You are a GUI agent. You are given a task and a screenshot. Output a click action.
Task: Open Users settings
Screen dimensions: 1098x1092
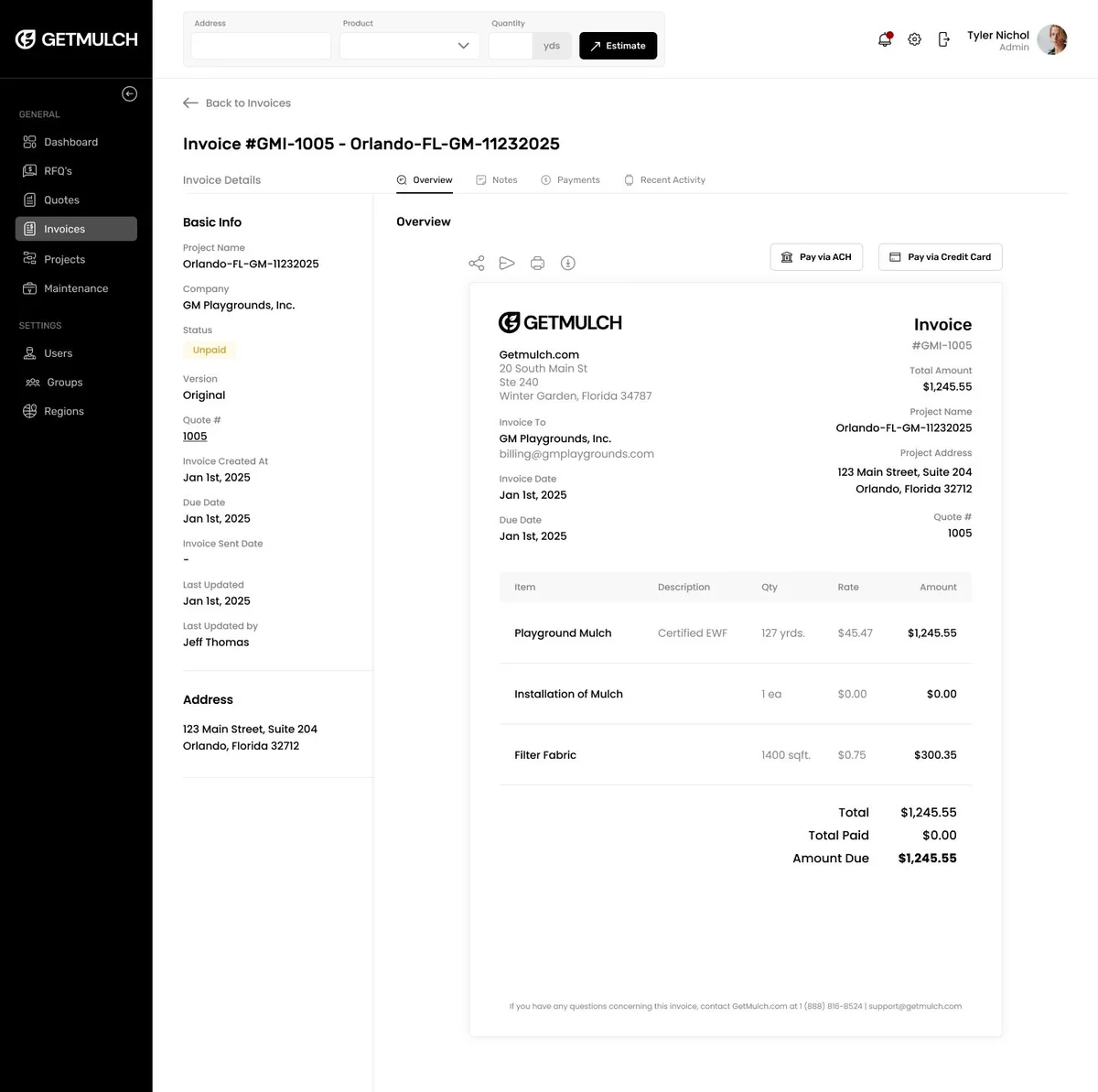(x=76, y=353)
